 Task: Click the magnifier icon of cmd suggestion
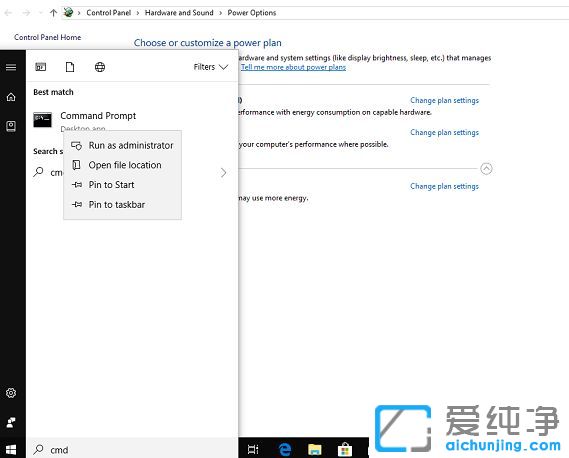pos(38,172)
